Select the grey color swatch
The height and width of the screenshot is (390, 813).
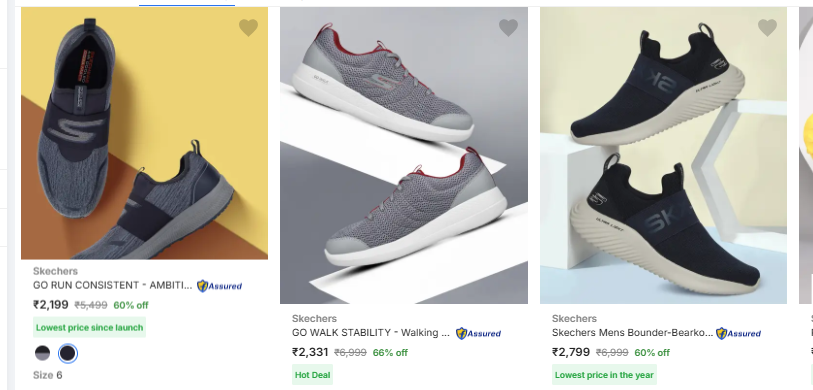coord(43,354)
